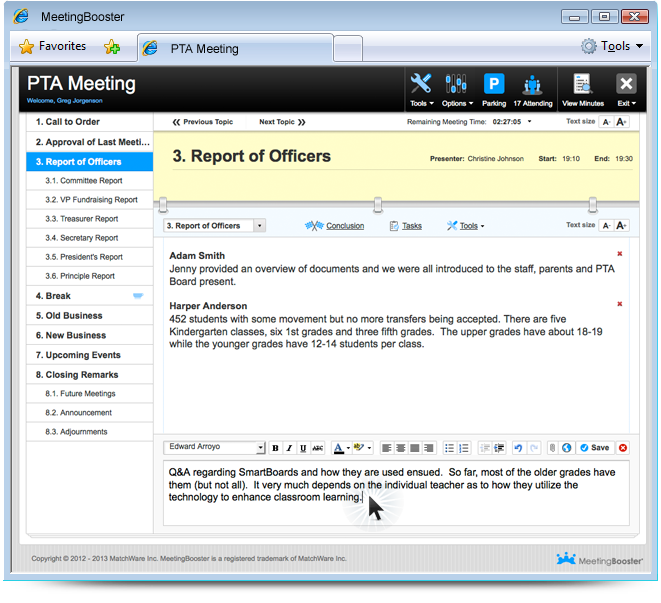Click the Exit X icon in the header
This screenshot has width=661, height=603.
626,83
